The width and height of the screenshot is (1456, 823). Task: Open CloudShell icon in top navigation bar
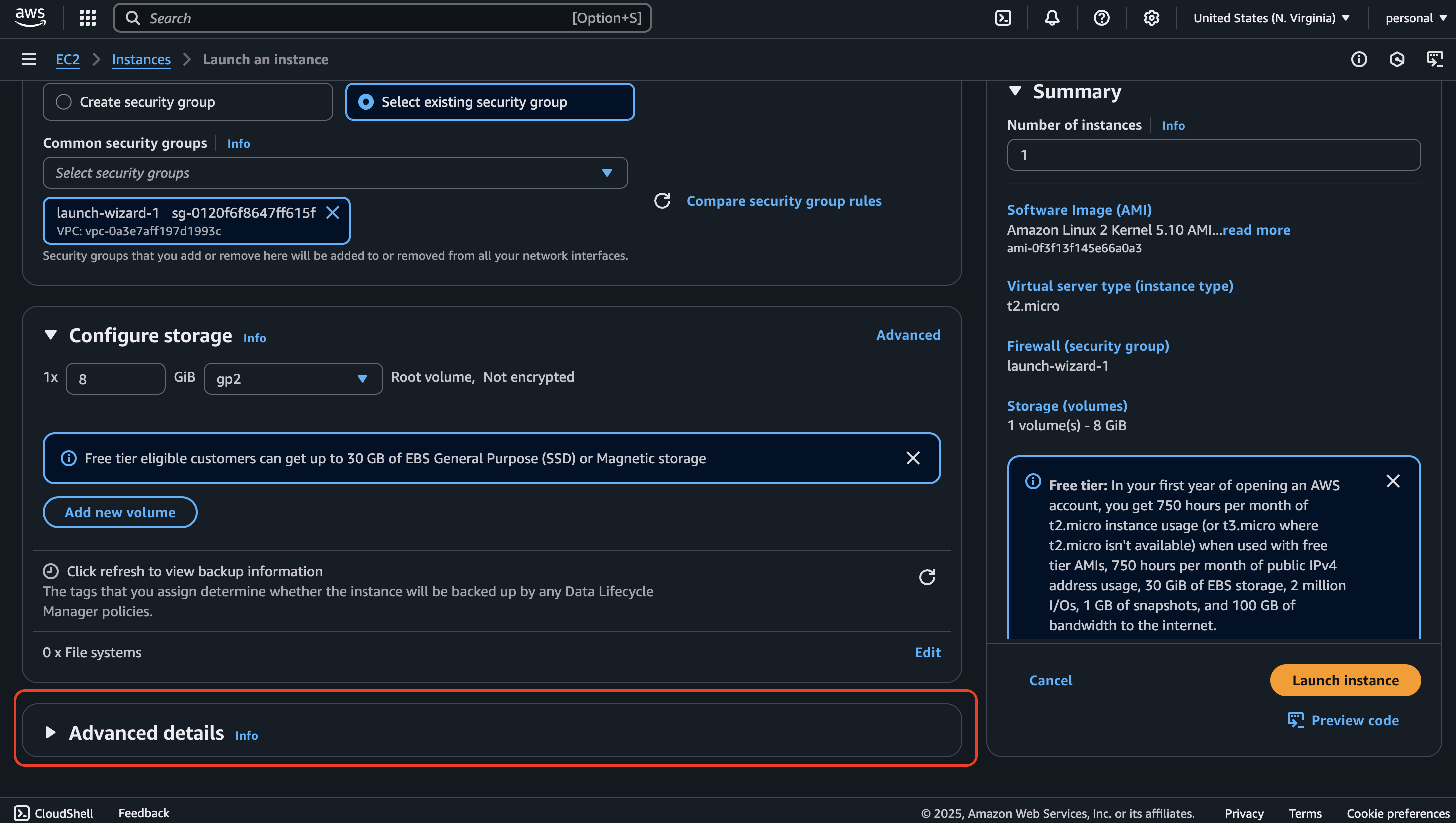click(1003, 18)
